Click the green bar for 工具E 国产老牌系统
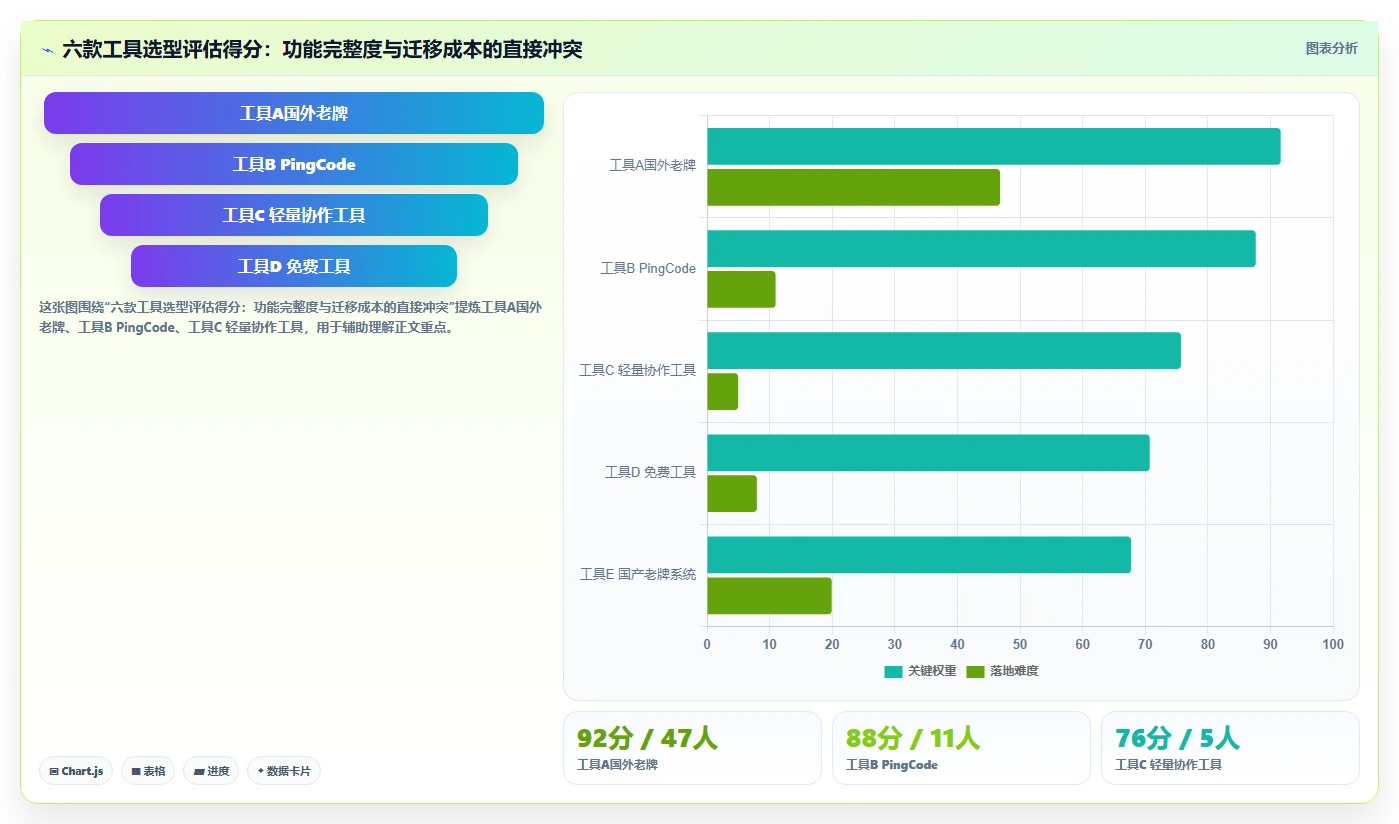 [x=769, y=596]
